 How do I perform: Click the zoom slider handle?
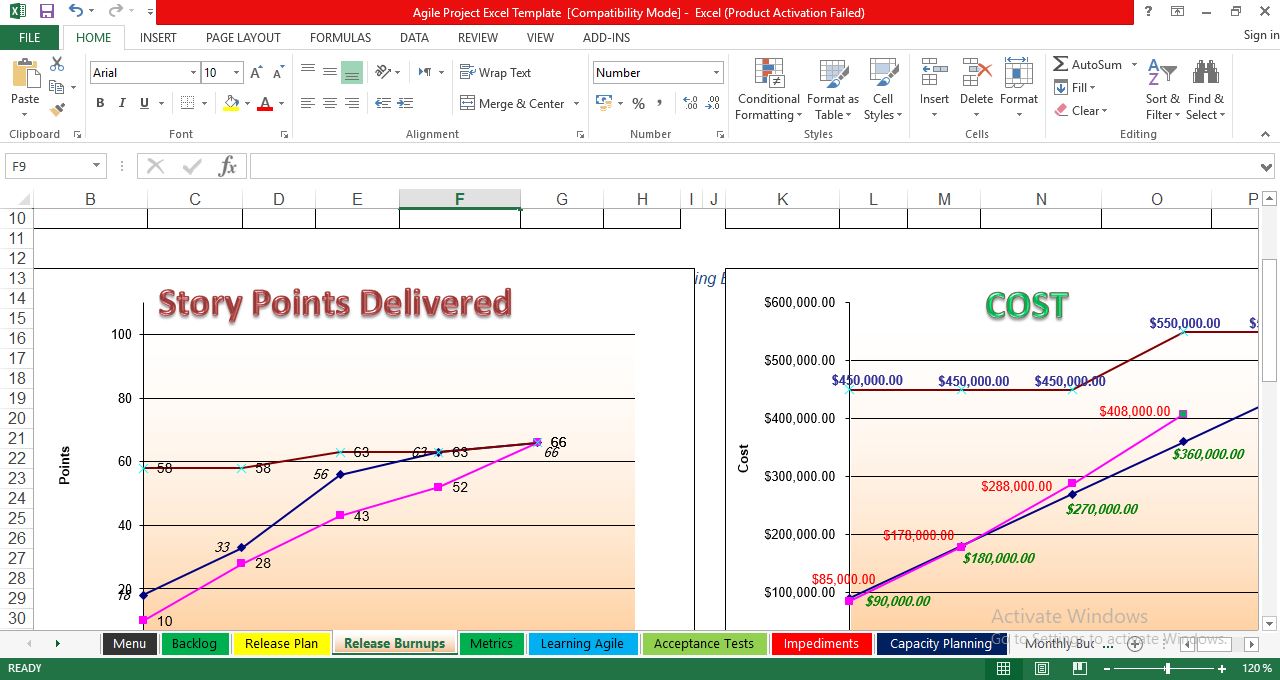click(x=1167, y=668)
